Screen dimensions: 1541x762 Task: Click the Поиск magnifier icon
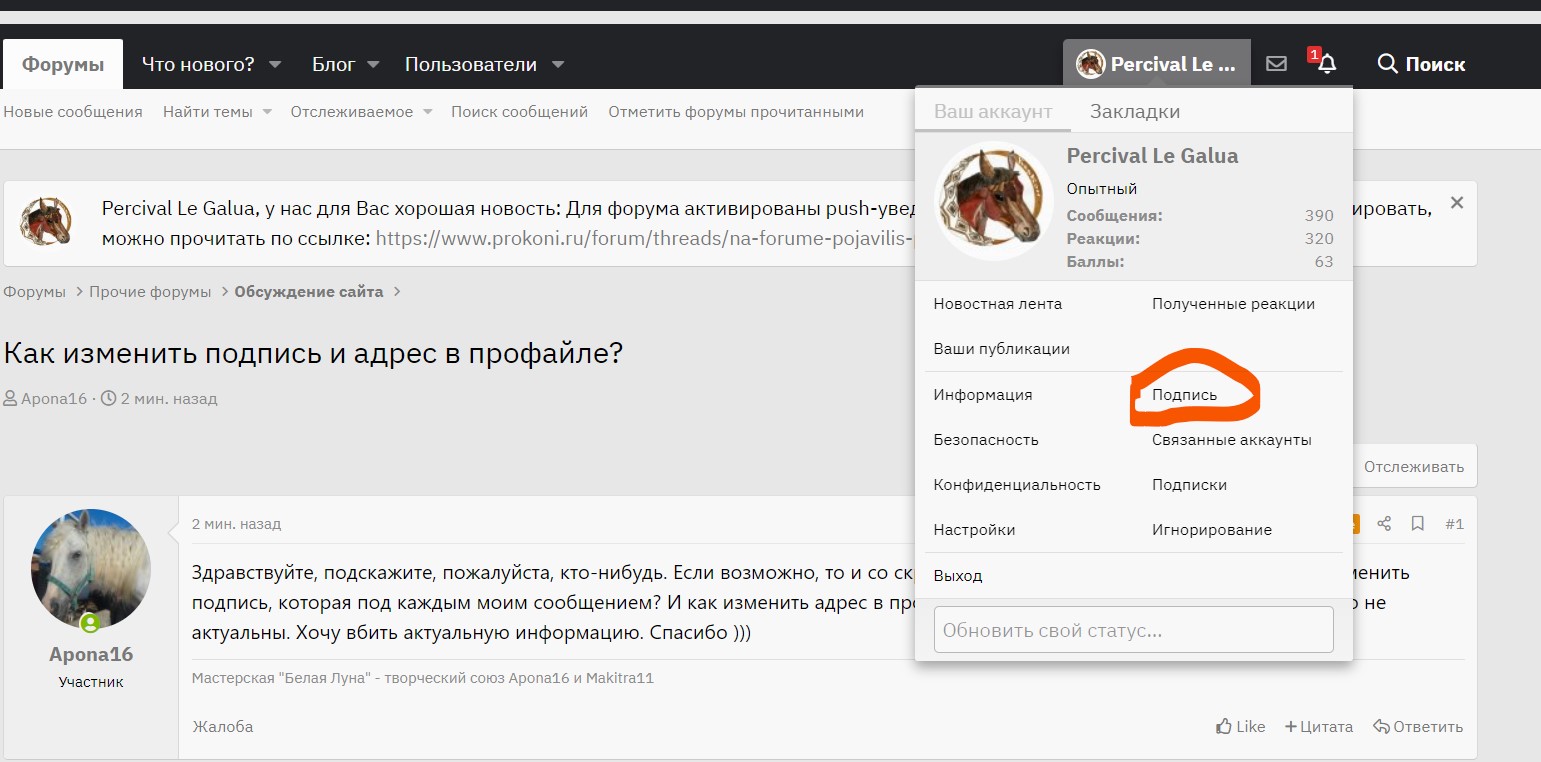click(x=1388, y=63)
